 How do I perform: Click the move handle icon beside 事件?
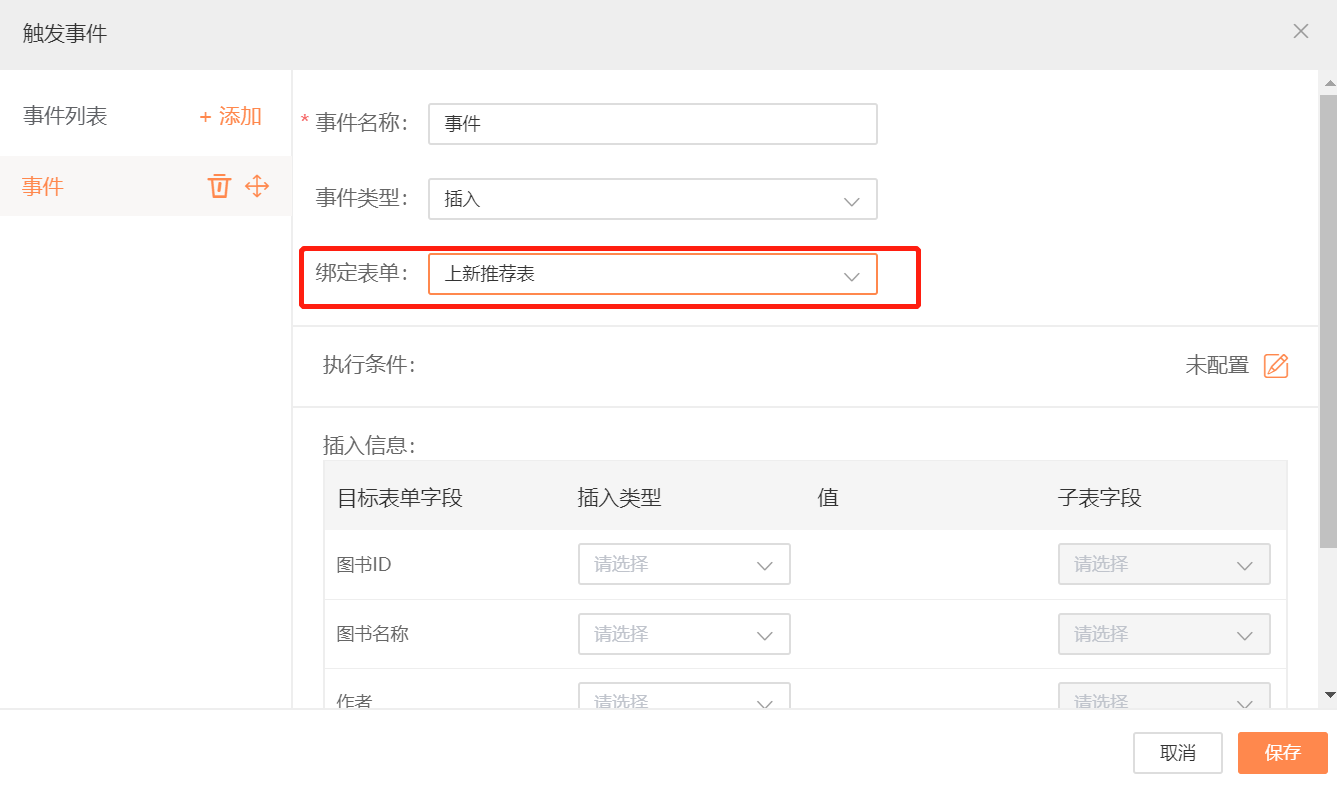click(257, 186)
